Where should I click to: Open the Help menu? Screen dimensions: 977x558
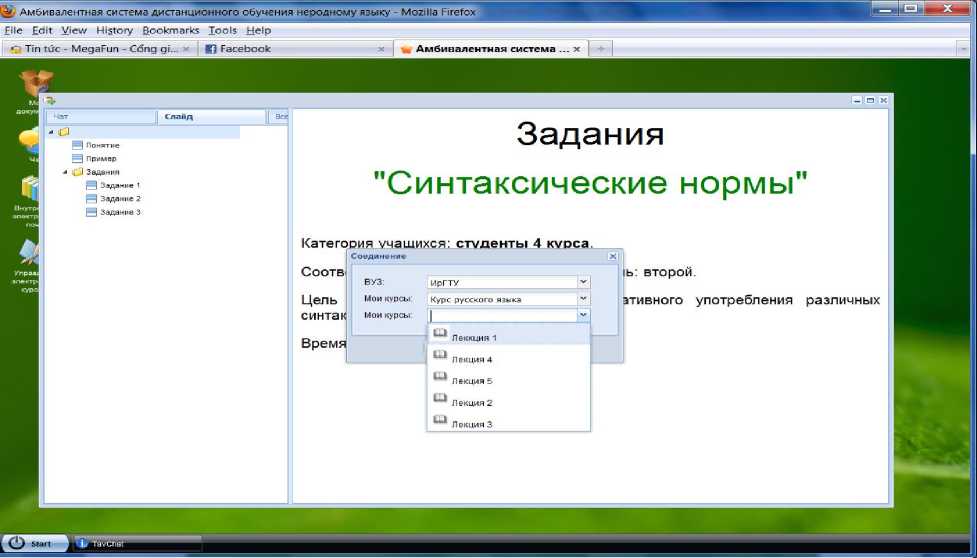click(258, 31)
